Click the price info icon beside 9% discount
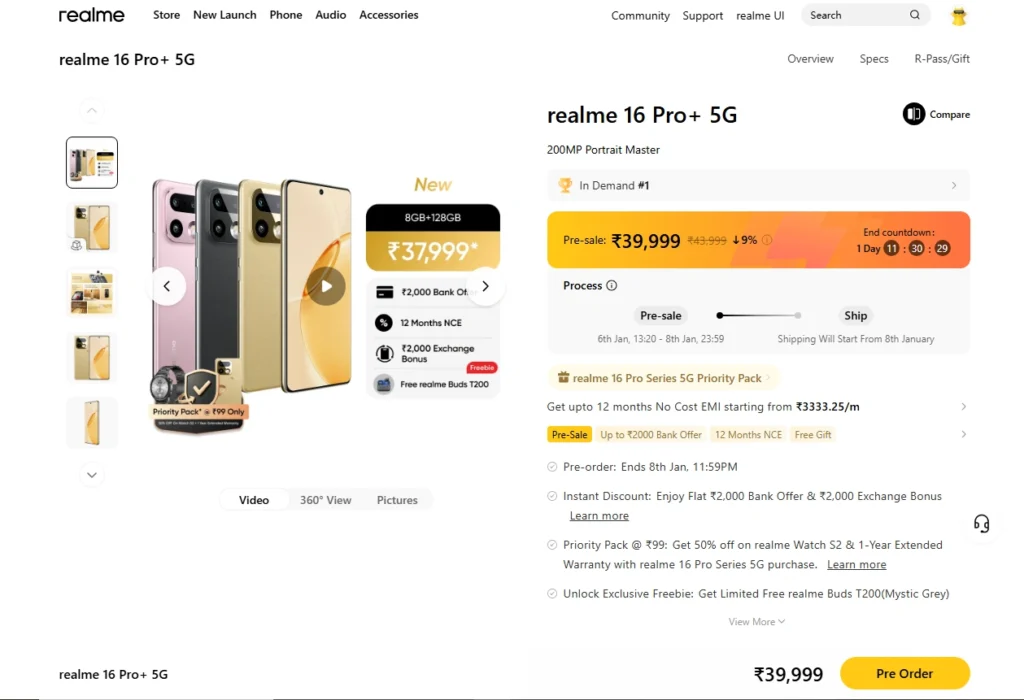The width and height of the screenshot is (1024, 700). 767,240
